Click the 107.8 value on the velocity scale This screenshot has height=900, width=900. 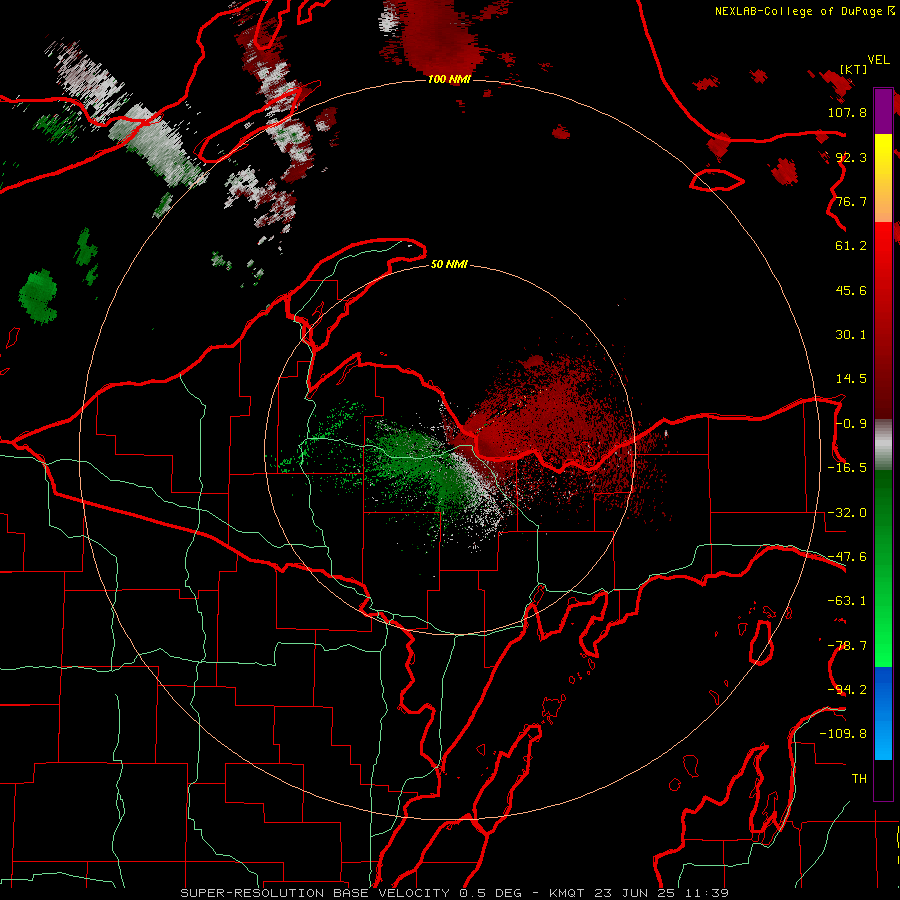(847, 112)
